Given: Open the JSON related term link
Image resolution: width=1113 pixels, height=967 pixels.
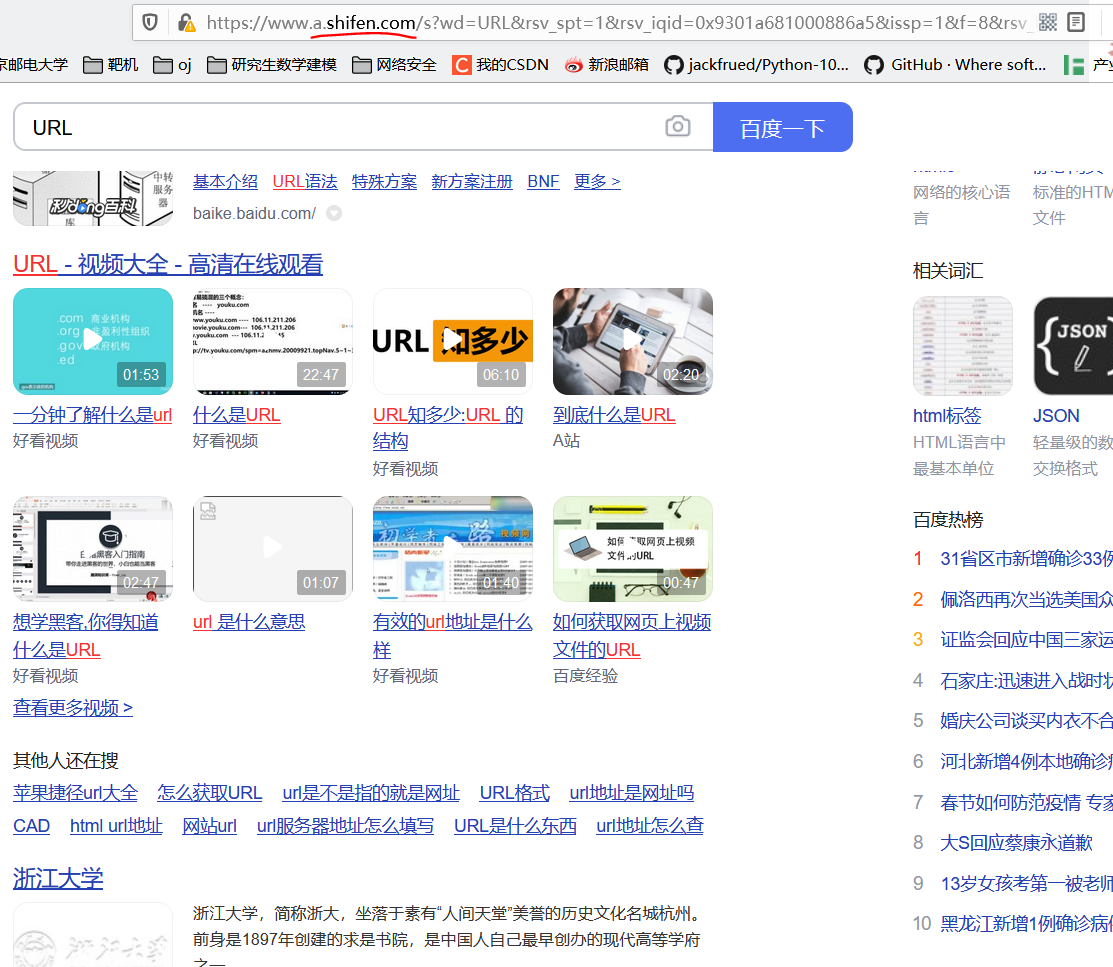Looking at the screenshot, I should coord(1056,416).
